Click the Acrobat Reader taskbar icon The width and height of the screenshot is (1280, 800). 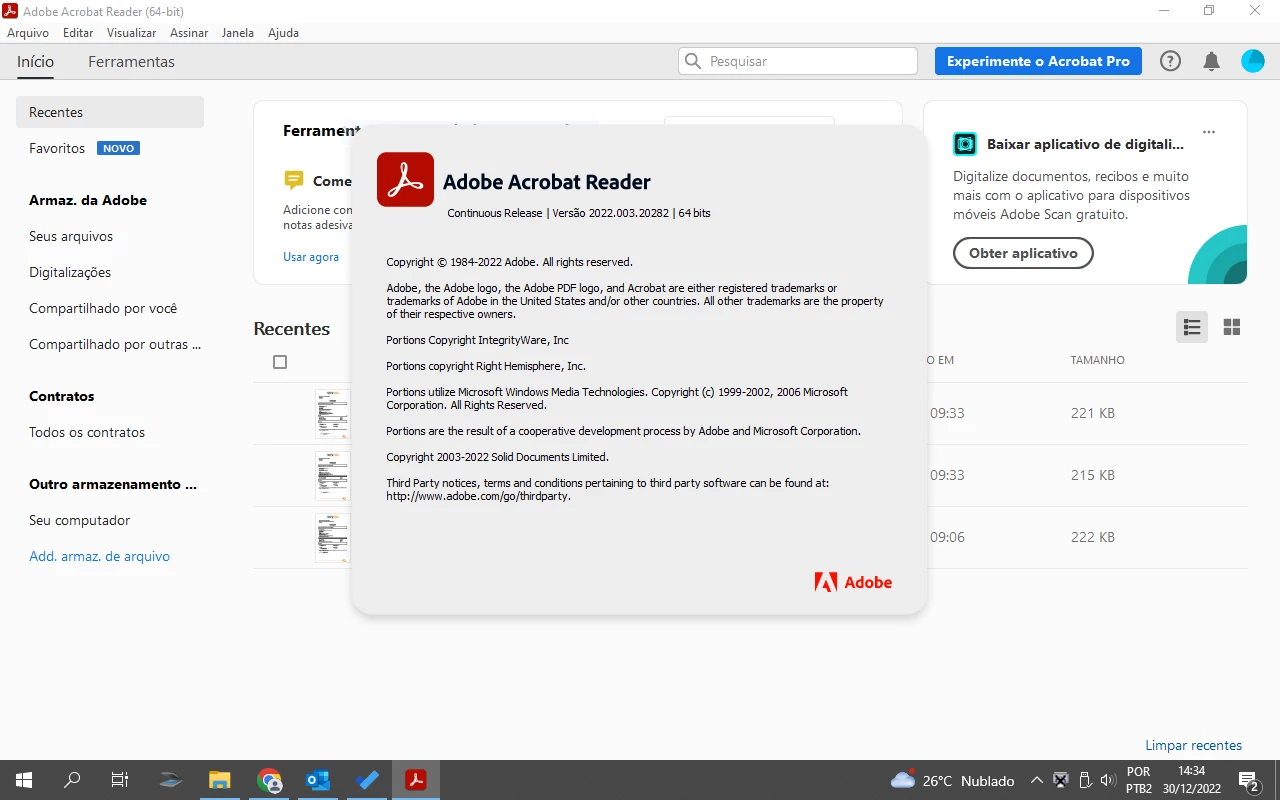tap(416, 780)
